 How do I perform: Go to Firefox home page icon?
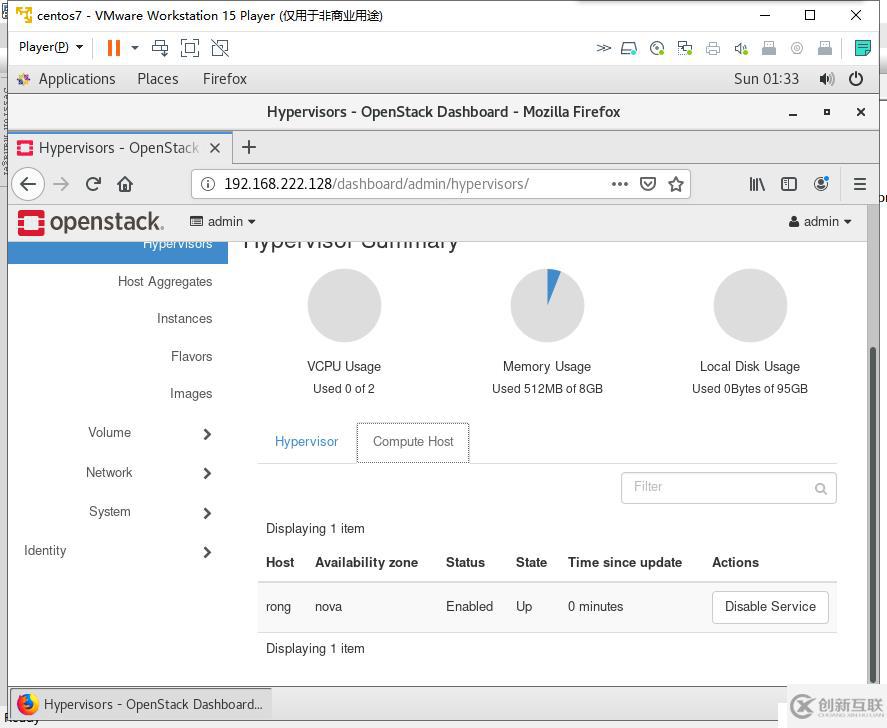coord(125,184)
